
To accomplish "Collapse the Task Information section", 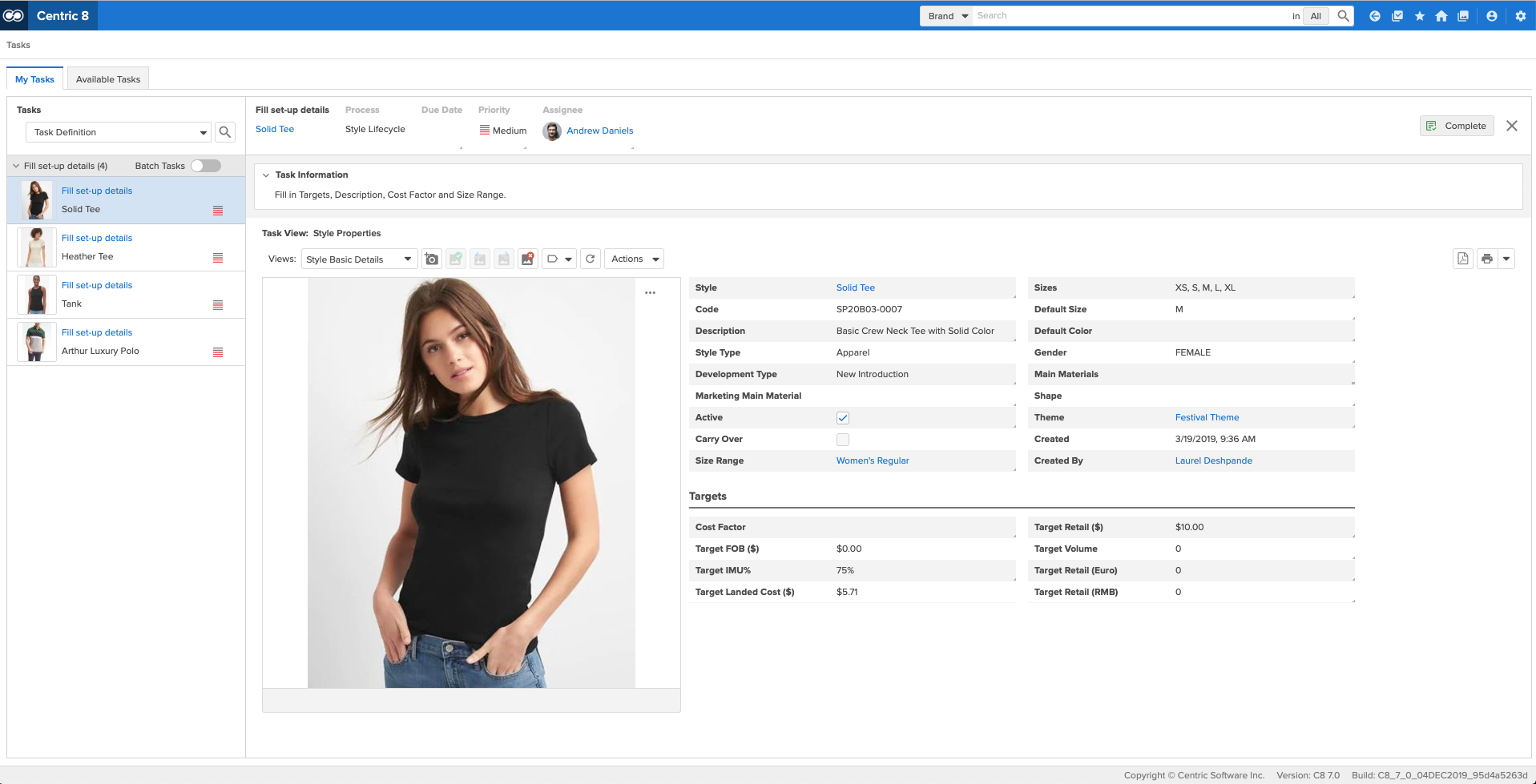I will 266,175.
